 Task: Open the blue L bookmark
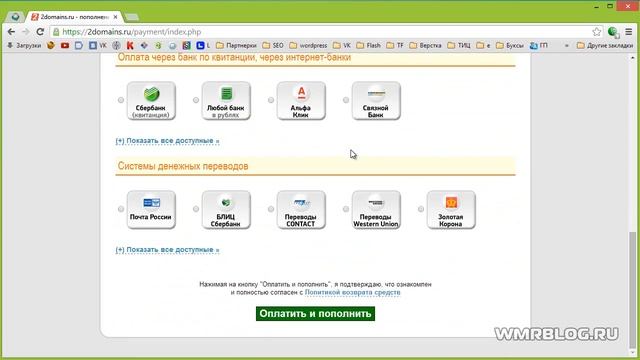pos(203,45)
